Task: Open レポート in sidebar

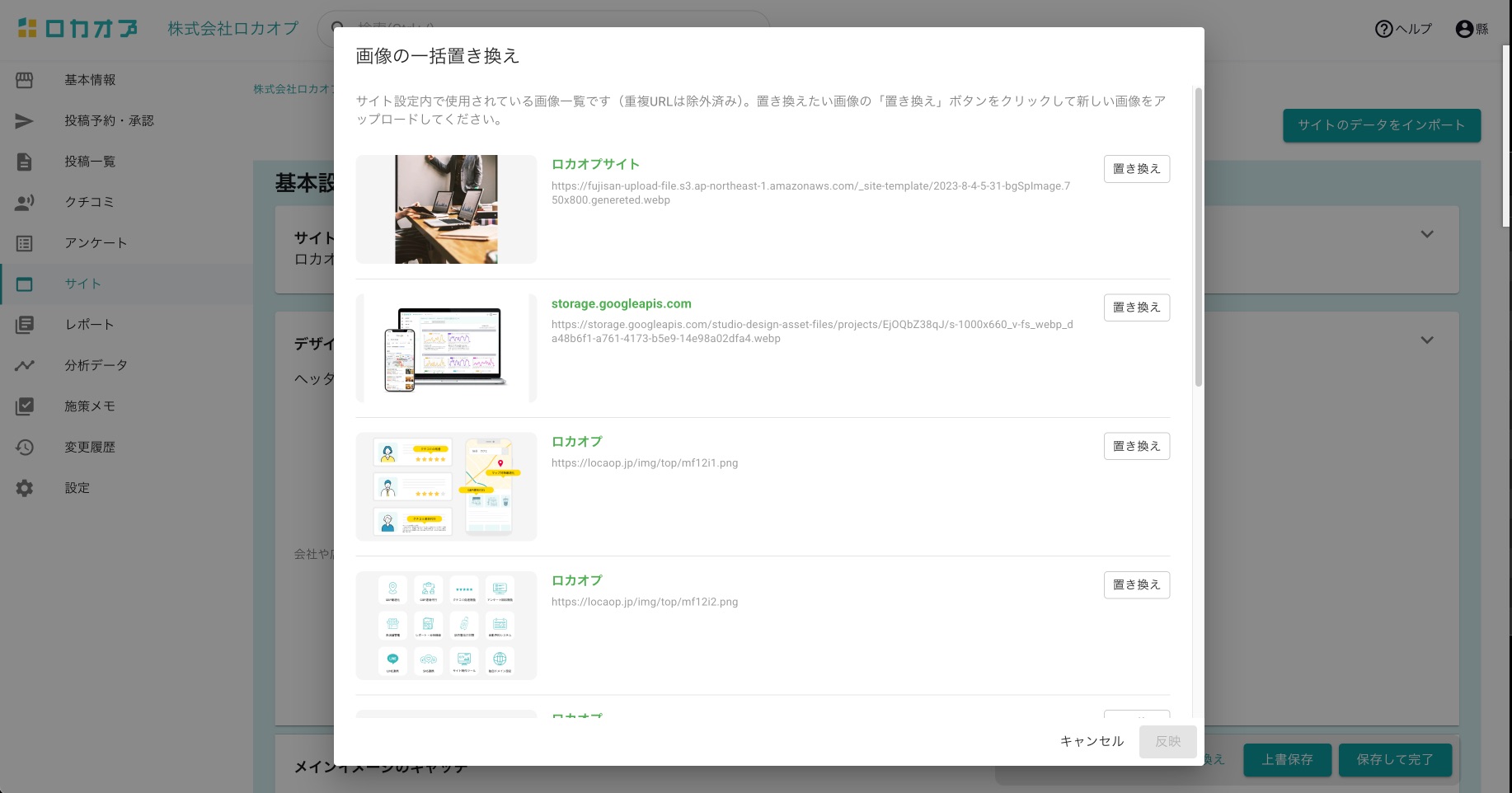Action: 127,325
